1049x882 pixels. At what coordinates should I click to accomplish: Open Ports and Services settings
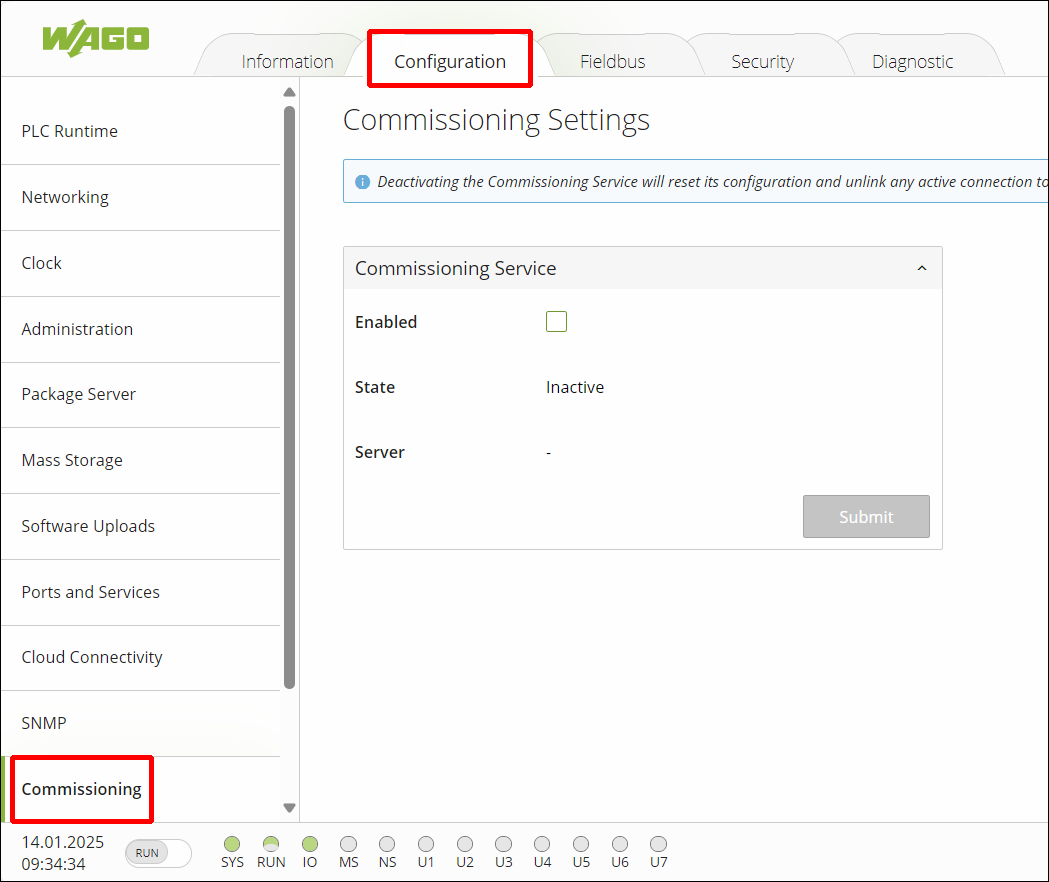(90, 592)
